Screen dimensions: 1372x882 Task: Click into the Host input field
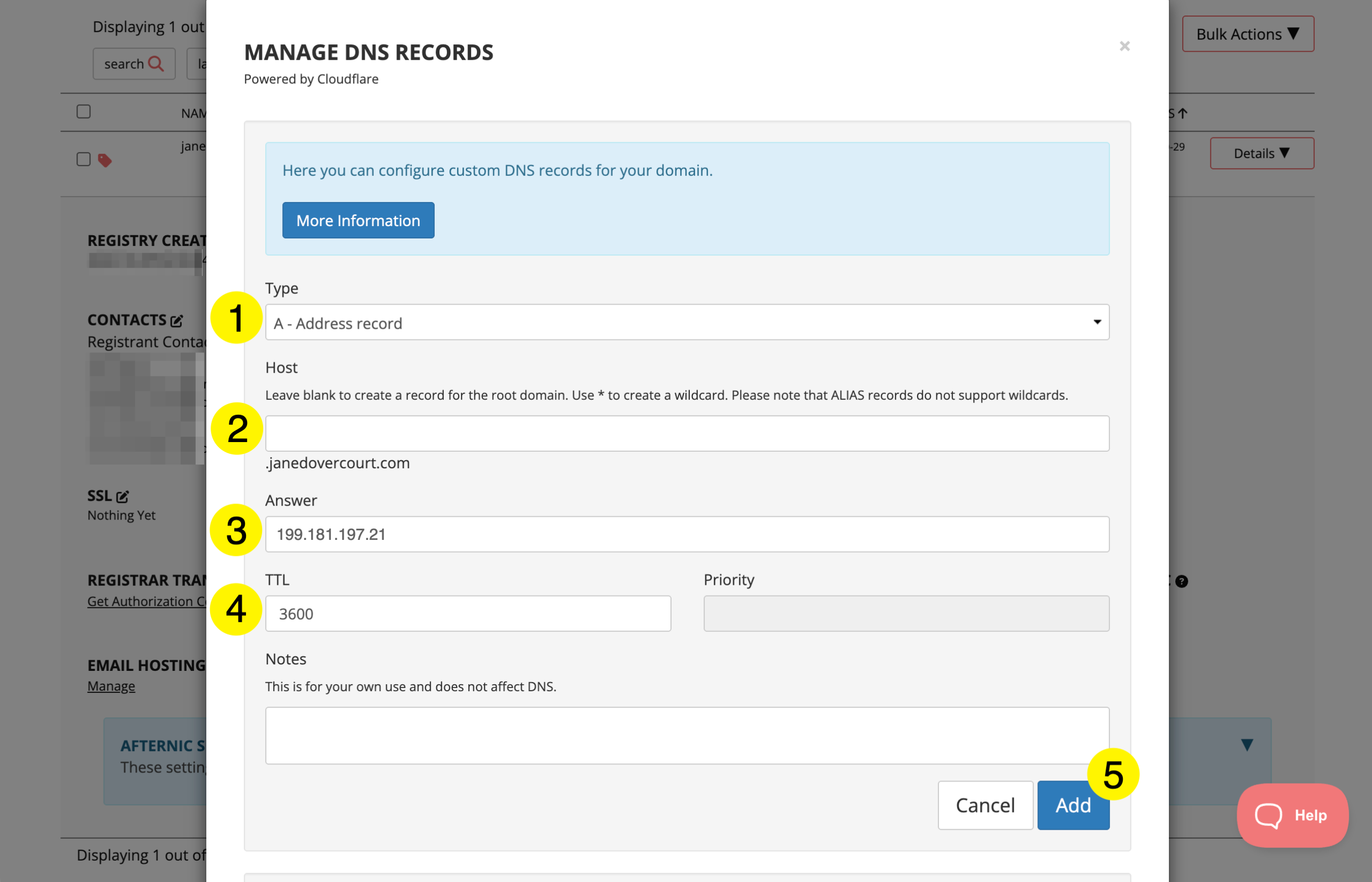point(687,434)
